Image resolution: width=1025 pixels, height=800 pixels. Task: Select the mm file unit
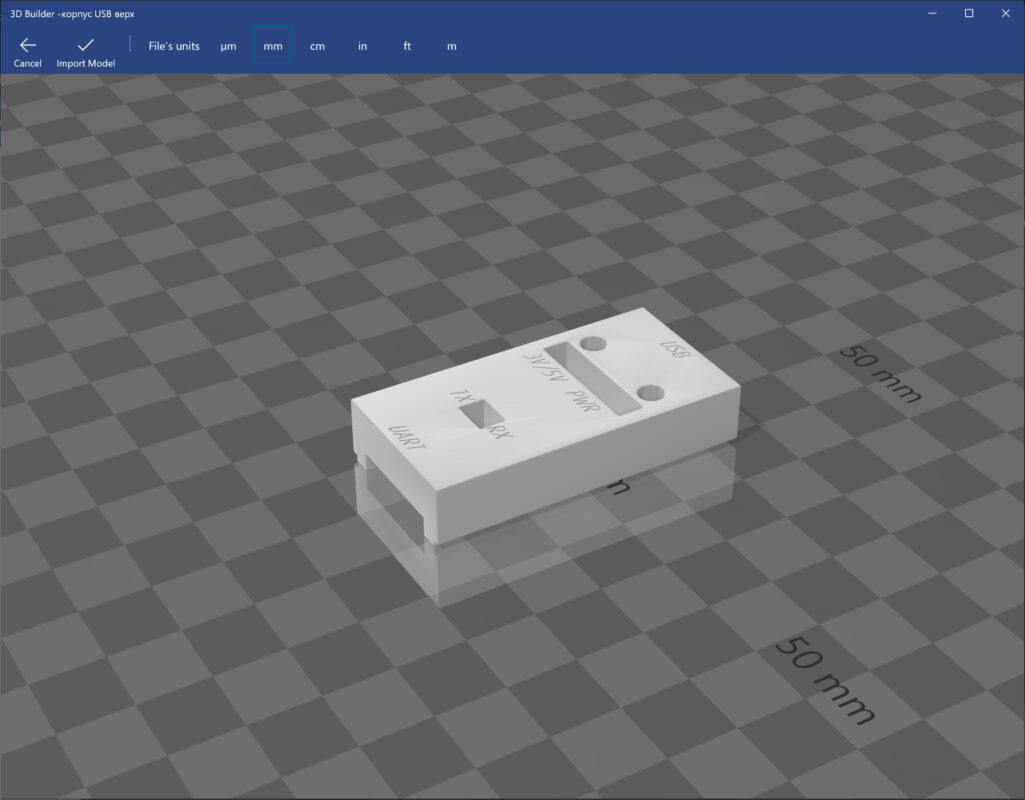(x=272, y=46)
